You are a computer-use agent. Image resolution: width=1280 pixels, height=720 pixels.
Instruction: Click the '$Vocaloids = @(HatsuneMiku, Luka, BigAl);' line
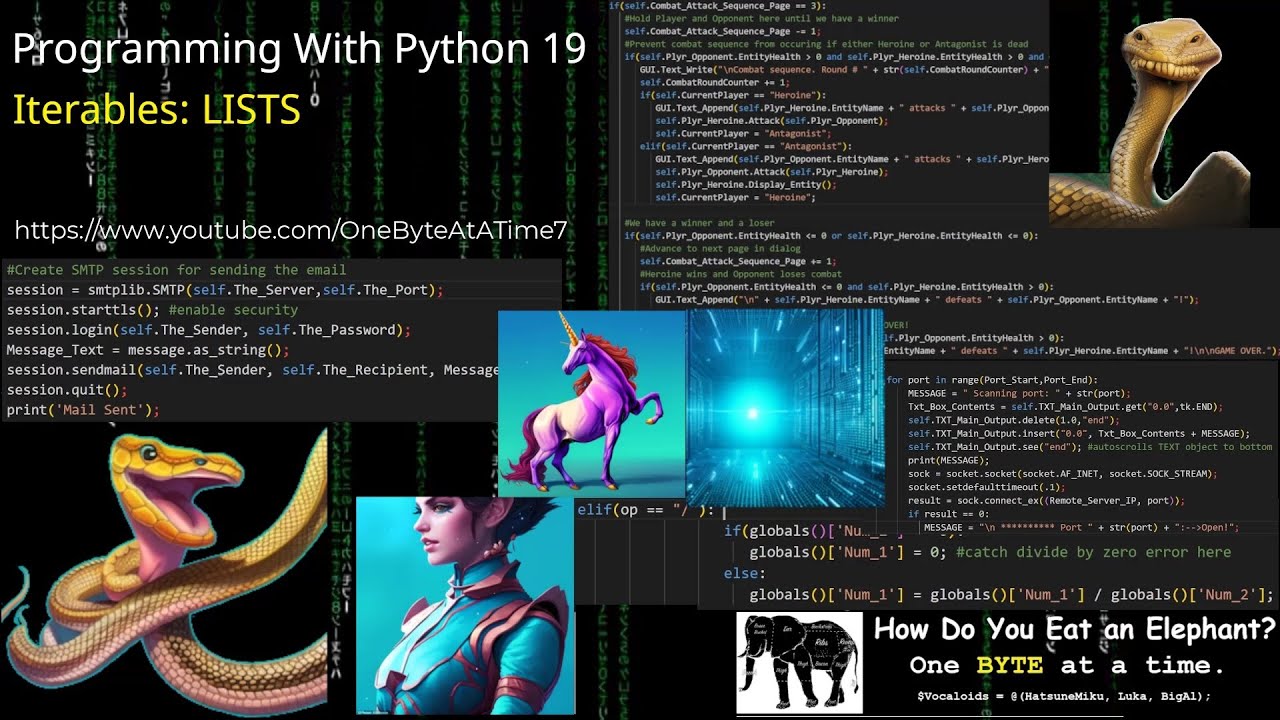(1064, 696)
